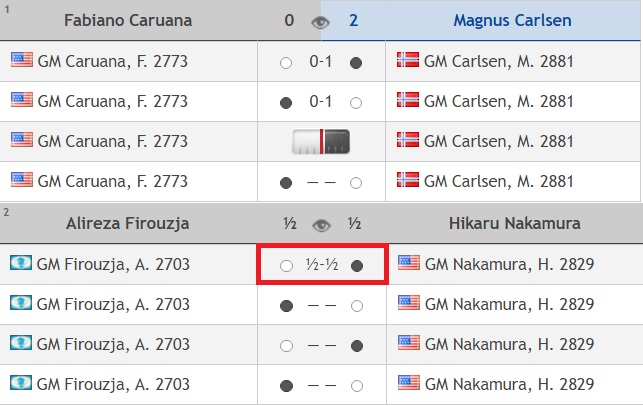The height and width of the screenshot is (406, 643).
Task: Select the Magnus Carlsen header name
Action: pyautogui.click(x=512, y=21)
